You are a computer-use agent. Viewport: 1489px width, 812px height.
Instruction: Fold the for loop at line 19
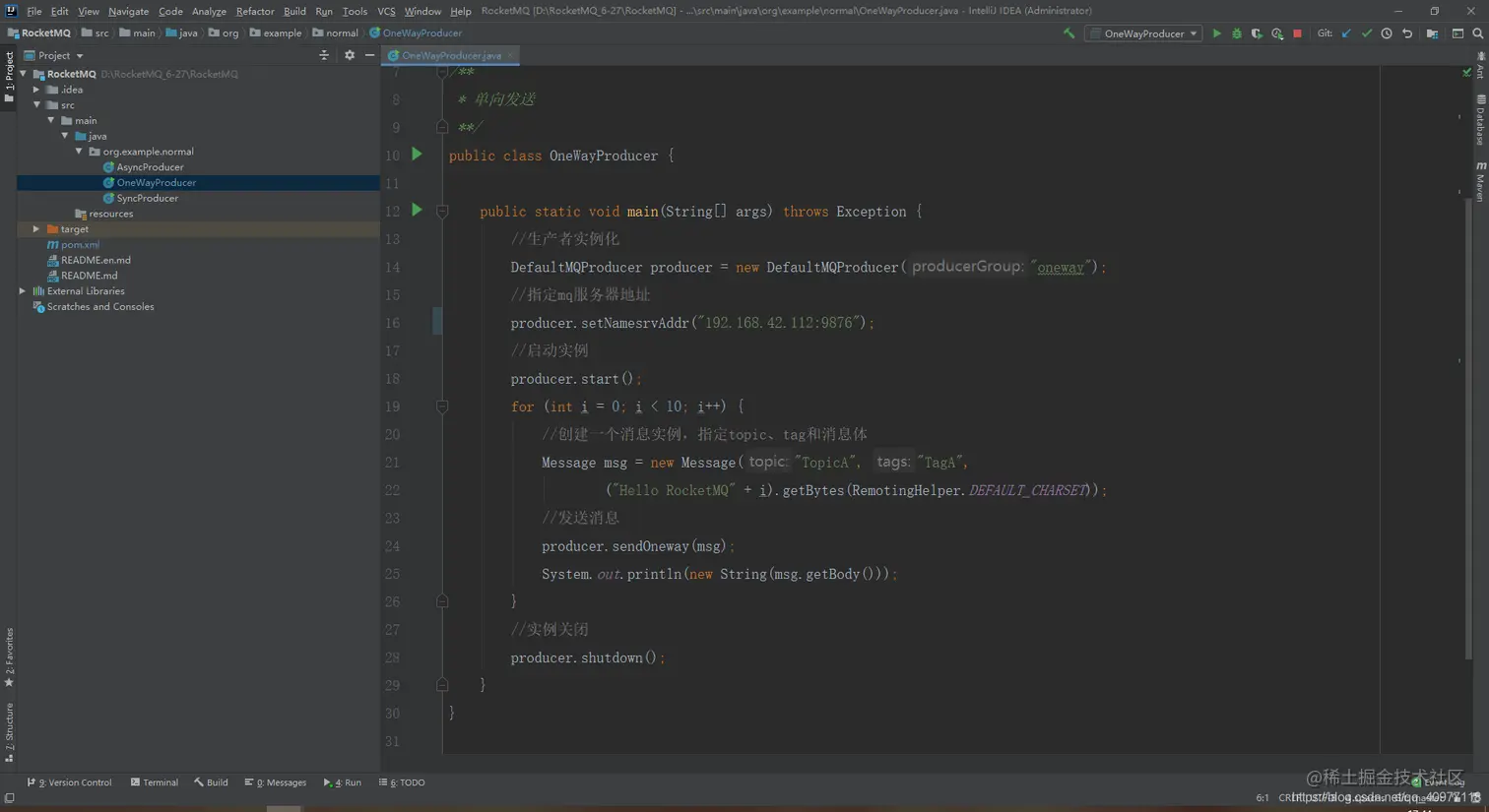click(x=442, y=406)
